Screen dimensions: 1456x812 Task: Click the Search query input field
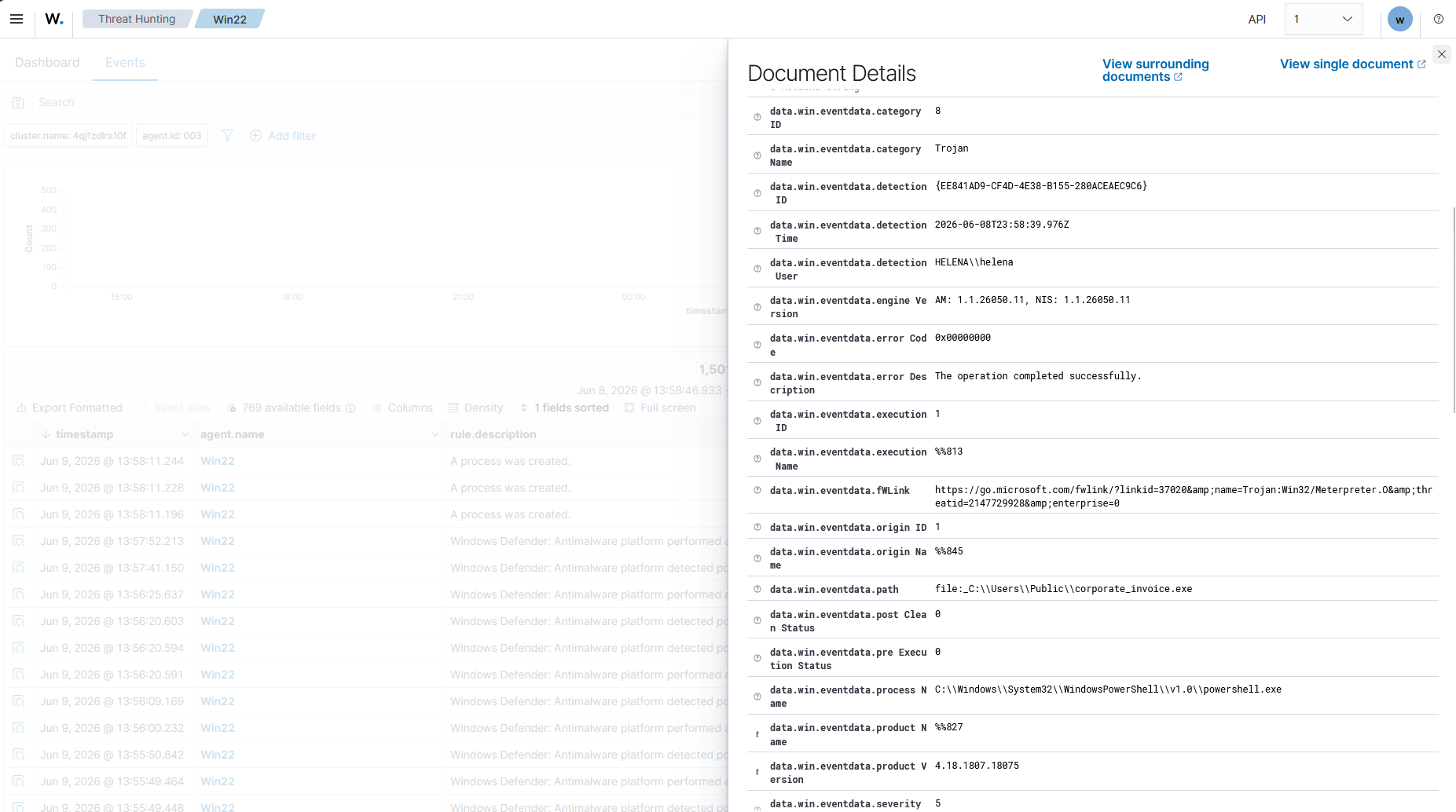click(x=377, y=103)
